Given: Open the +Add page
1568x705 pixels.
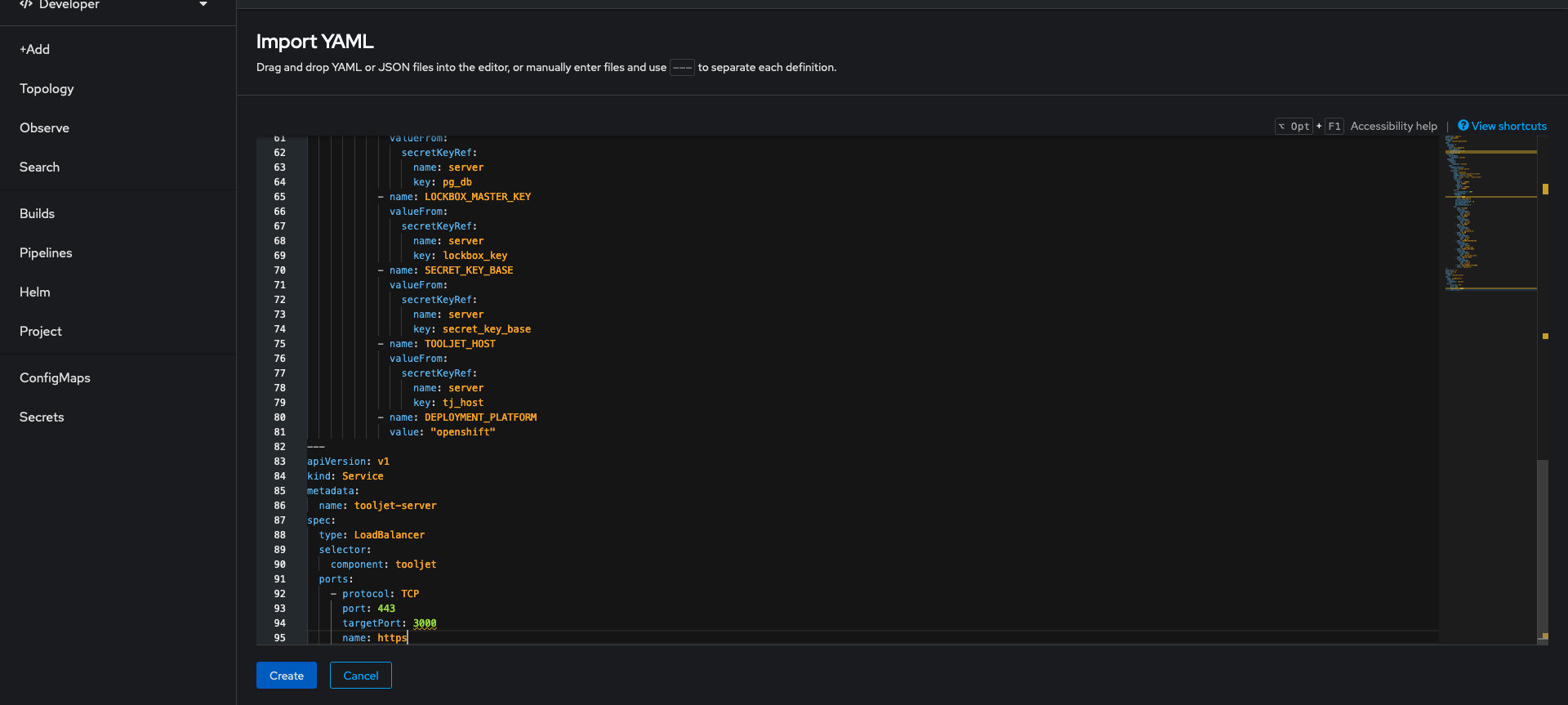Looking at the screenshot, I should [35, 50].
